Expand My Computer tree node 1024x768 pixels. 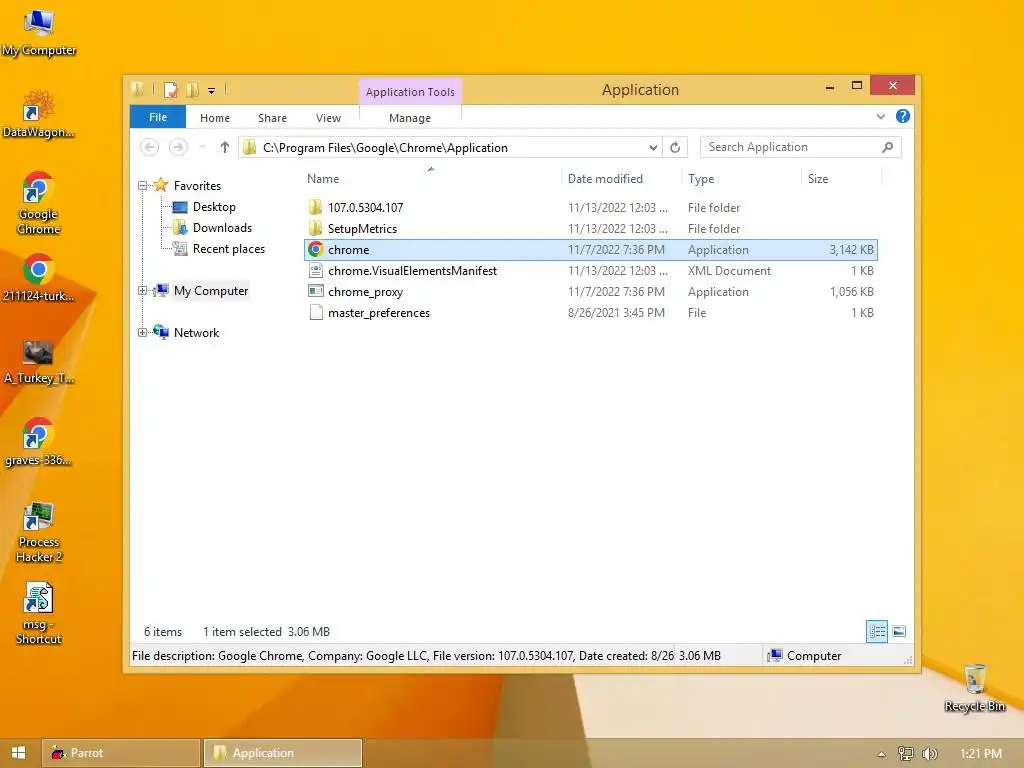[x=142, y=291]
